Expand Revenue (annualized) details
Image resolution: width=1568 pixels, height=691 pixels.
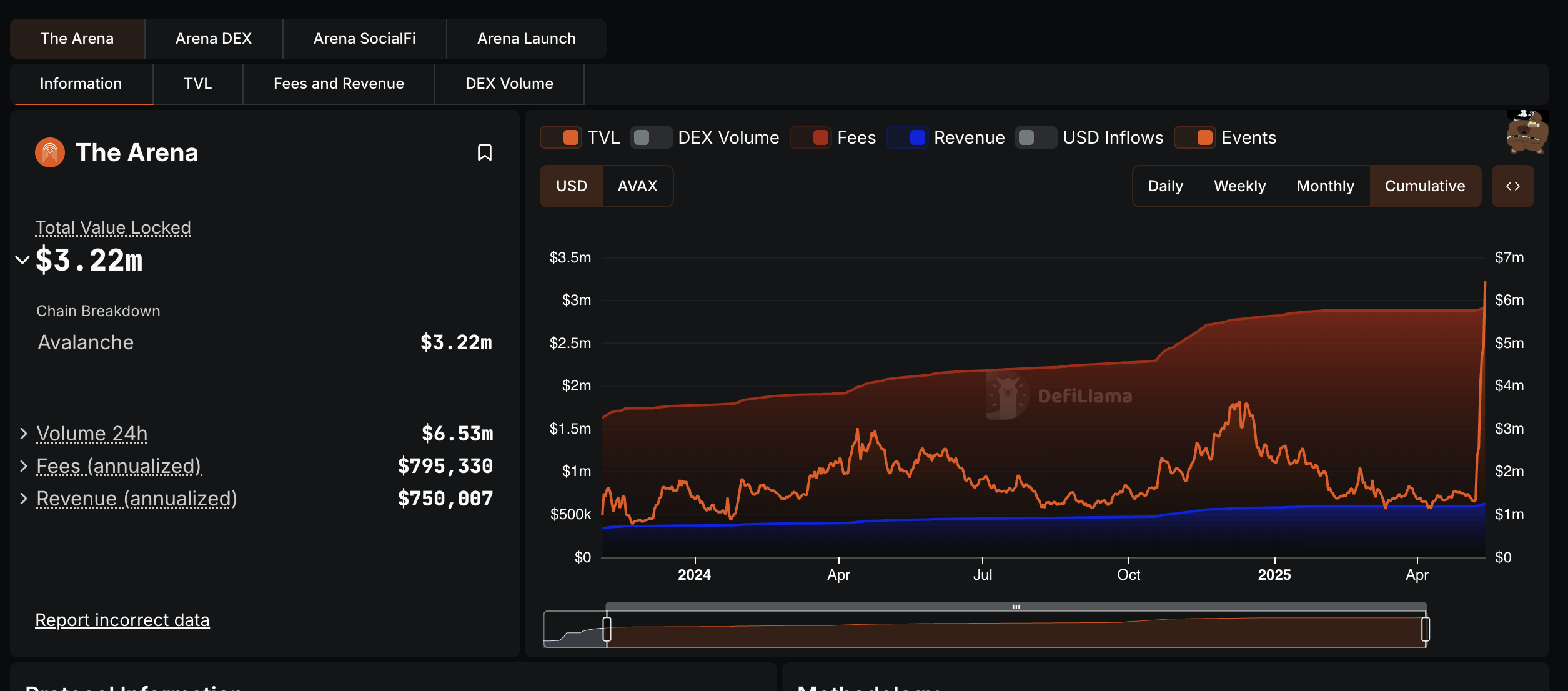pos(24,499)
